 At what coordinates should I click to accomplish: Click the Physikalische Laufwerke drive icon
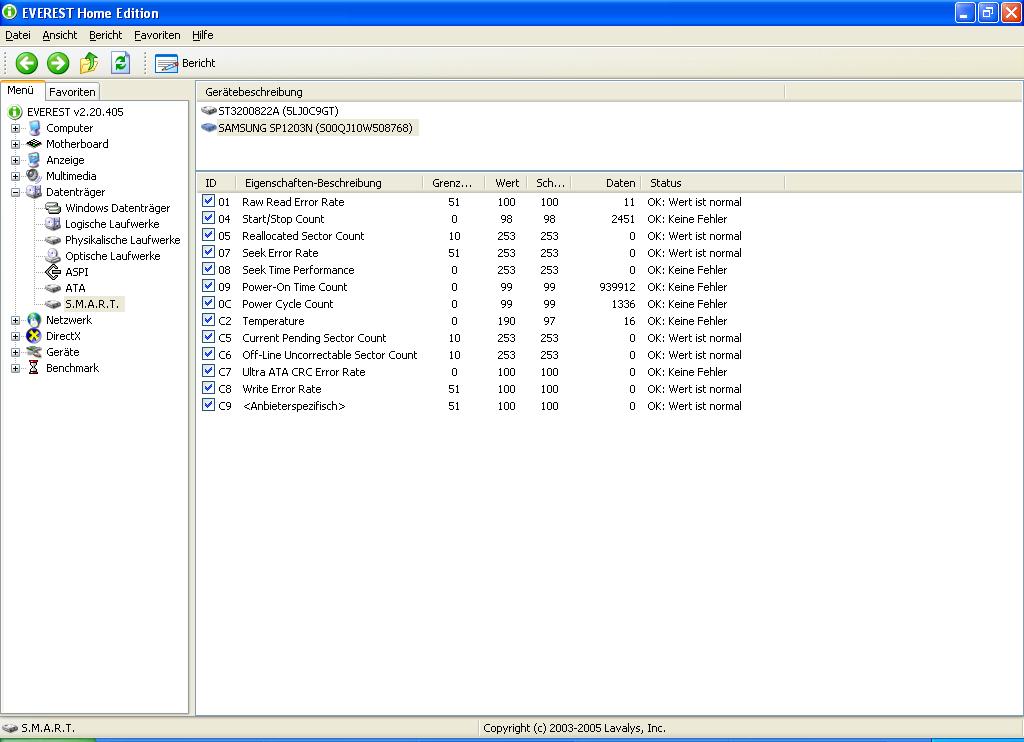[53, 240]
